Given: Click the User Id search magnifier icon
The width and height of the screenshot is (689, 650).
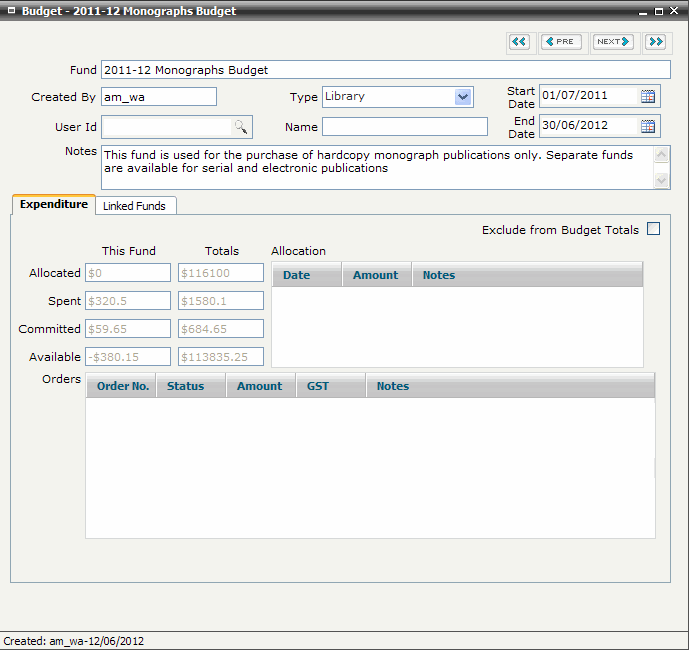Looking at the screenshot, I should (x=241, y=127).
